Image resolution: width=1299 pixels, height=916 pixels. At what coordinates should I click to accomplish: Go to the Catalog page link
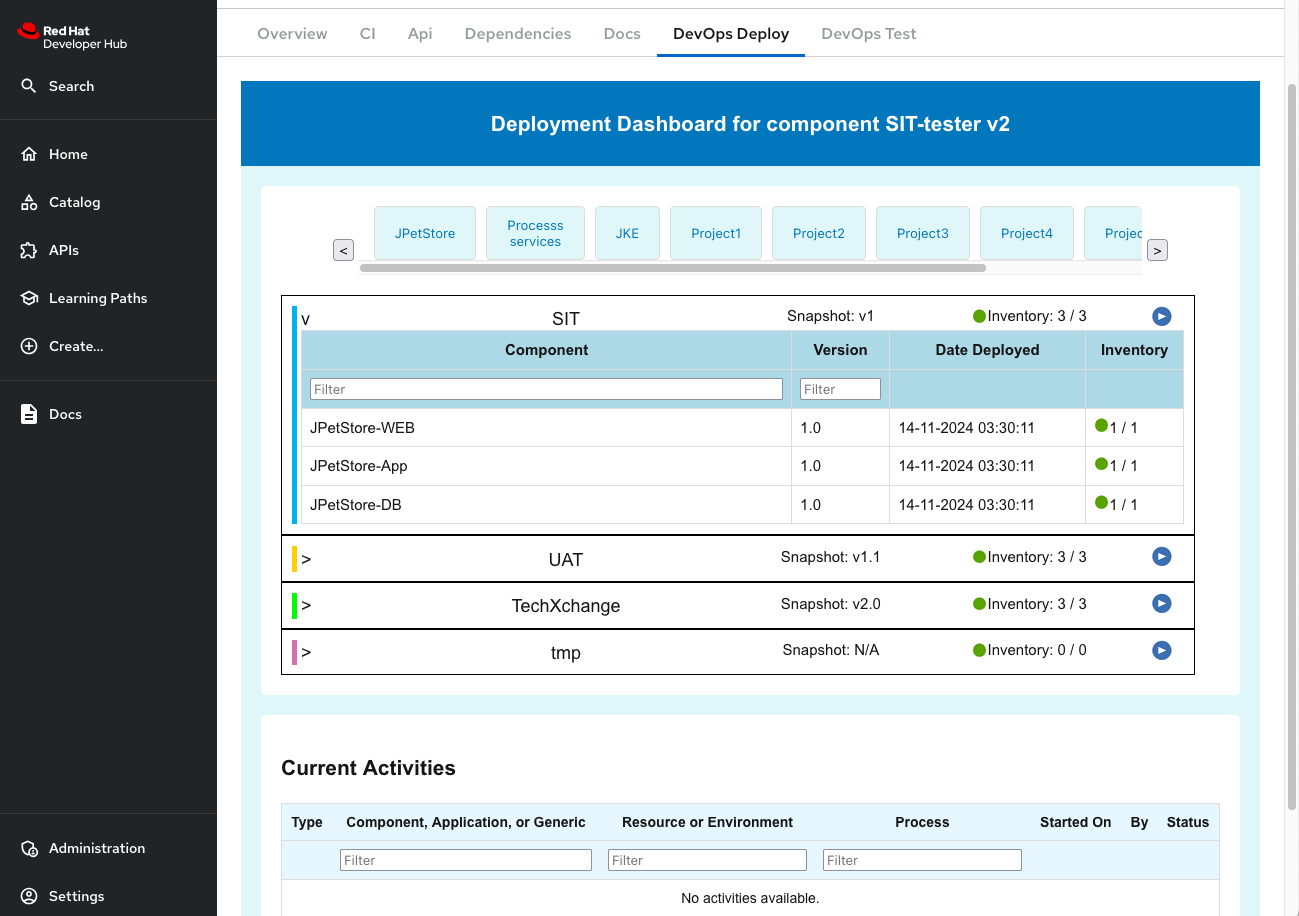click(75, 202)
